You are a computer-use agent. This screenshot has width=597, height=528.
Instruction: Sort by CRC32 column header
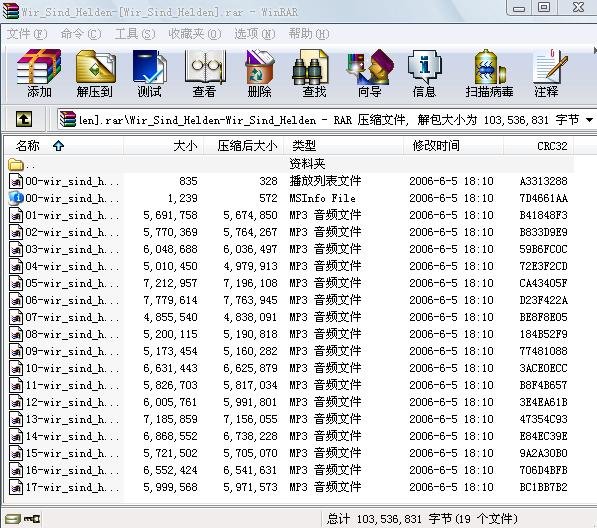tap(538, 145)
